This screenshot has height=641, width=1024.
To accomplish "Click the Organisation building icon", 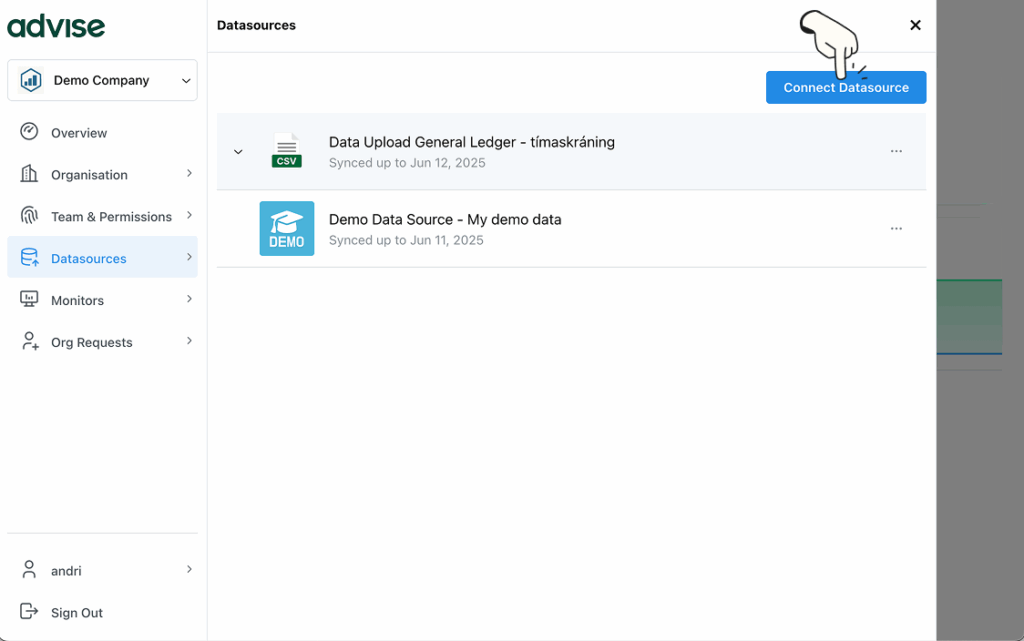I will [x=29, y=174].
